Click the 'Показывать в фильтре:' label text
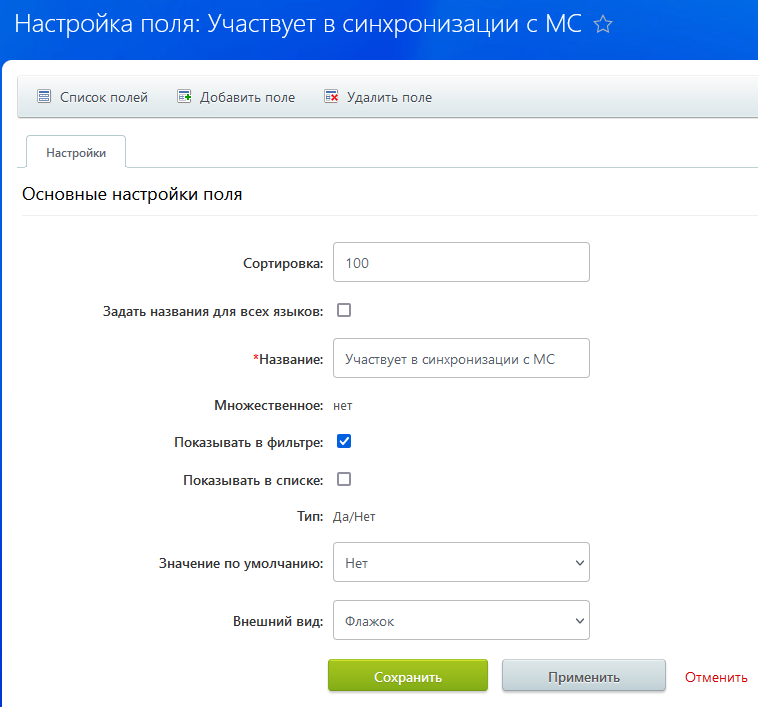 [248, 442]
